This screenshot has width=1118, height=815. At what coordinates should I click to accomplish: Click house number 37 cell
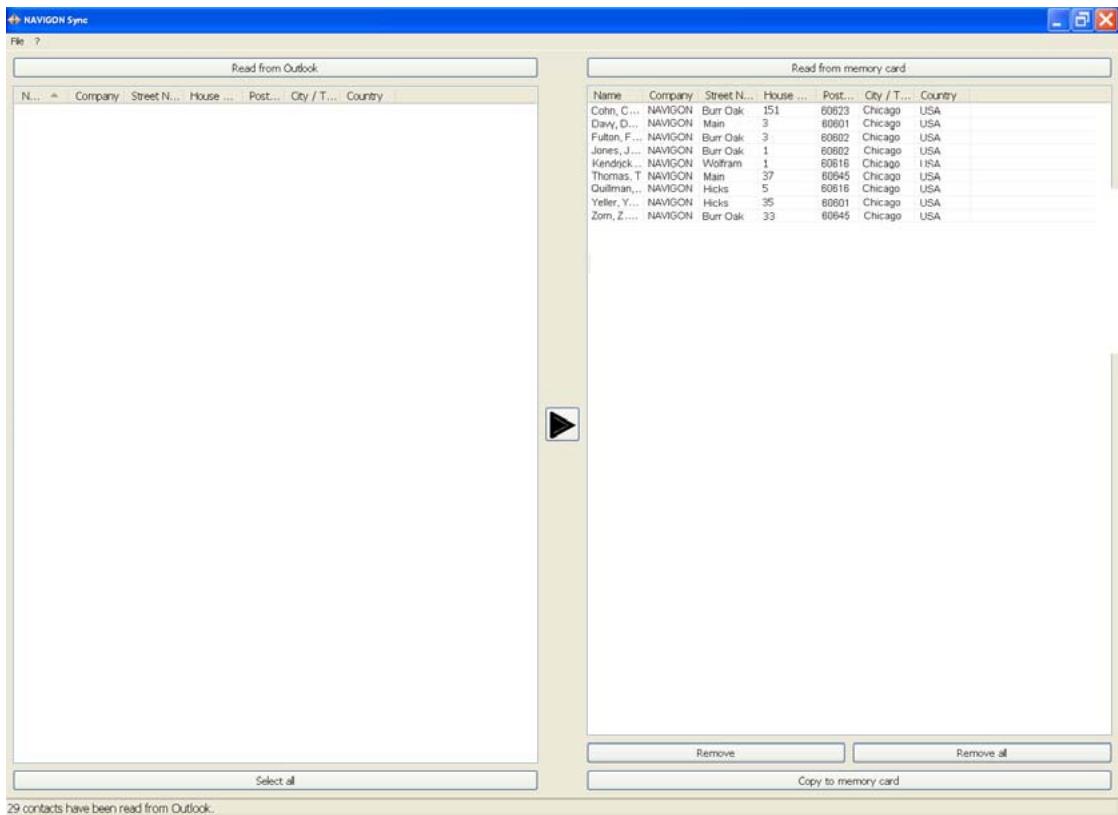tap(768, 176)
